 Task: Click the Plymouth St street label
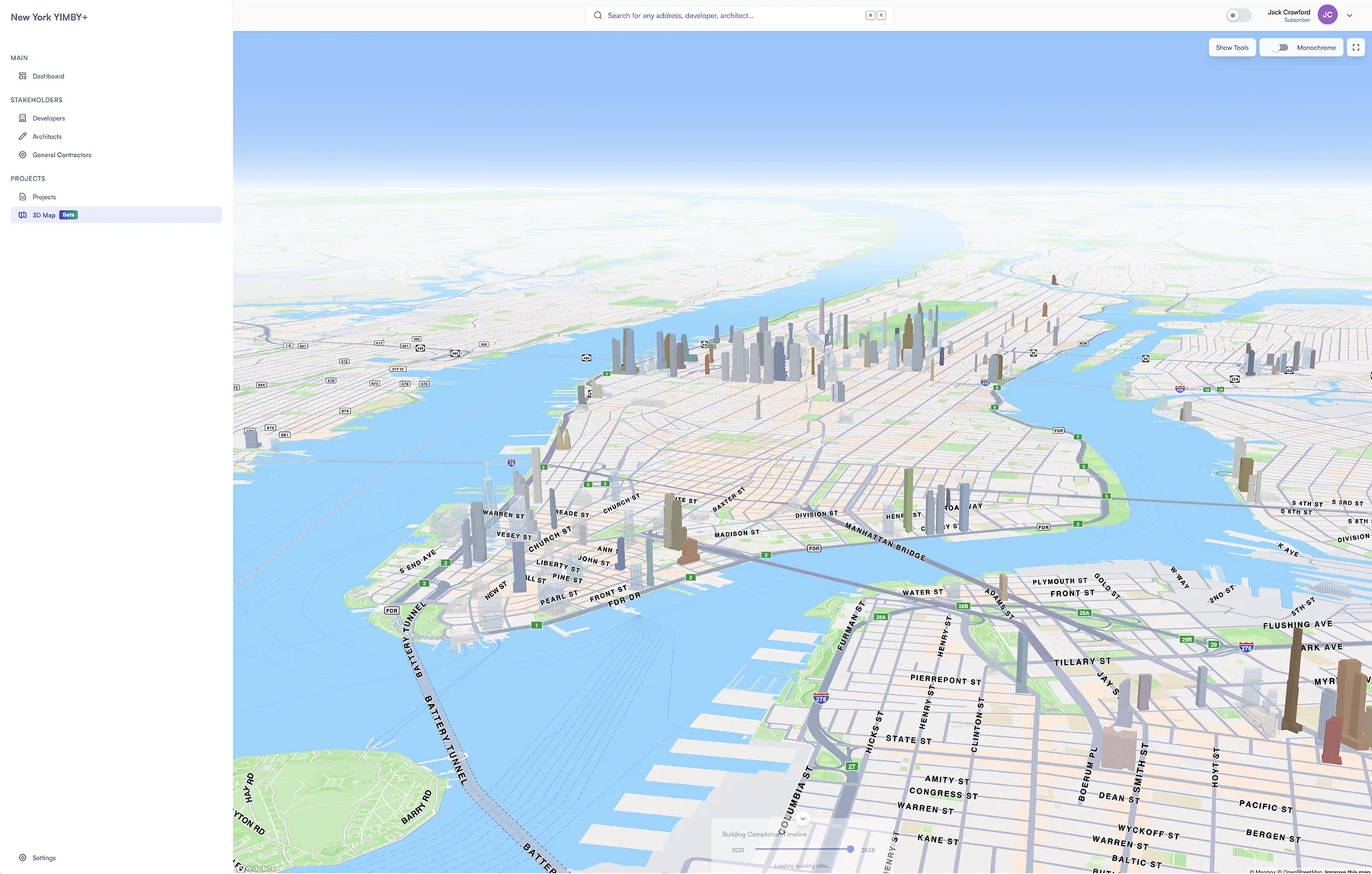click(x=1059, y=581)
